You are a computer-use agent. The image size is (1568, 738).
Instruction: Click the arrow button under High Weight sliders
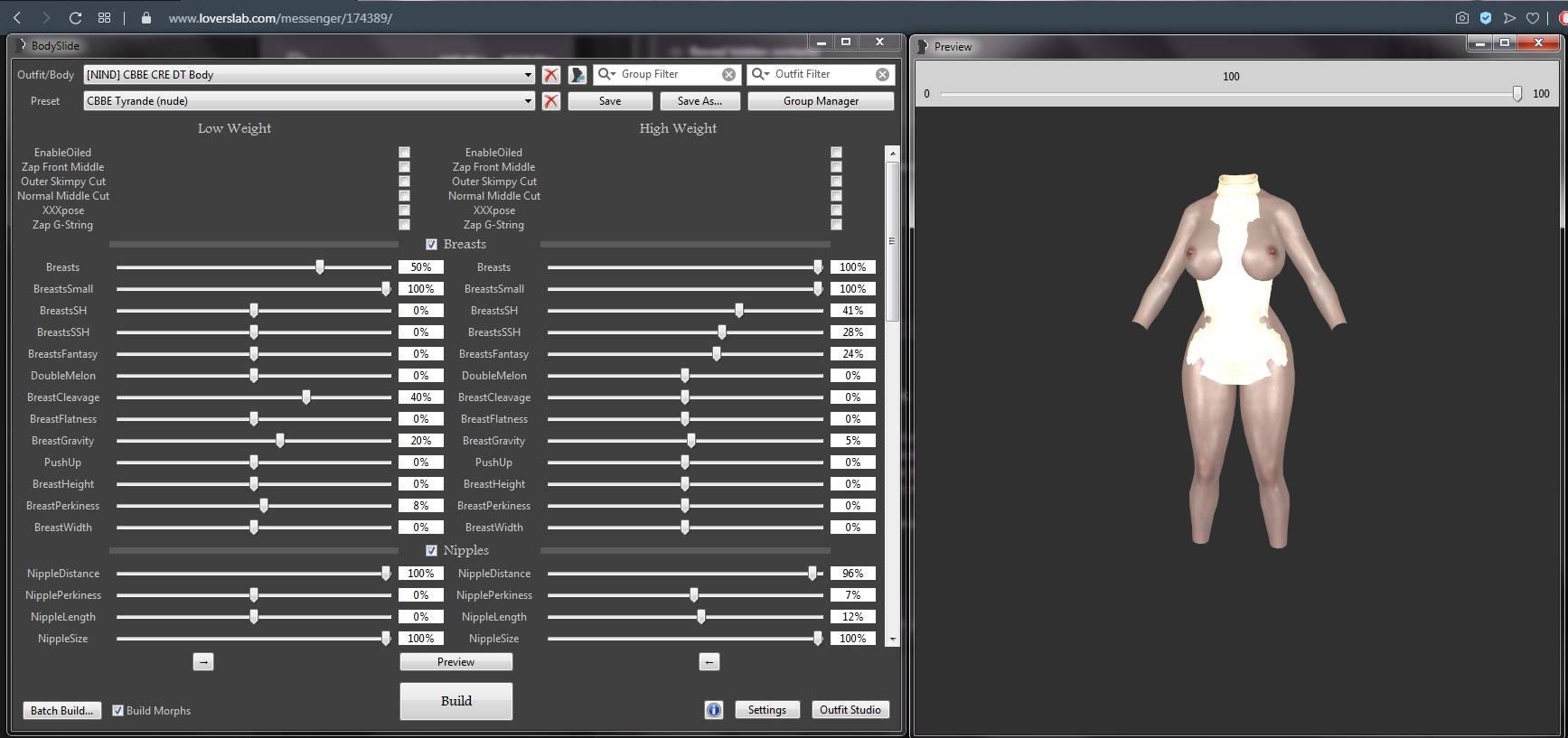pos(709,662)
